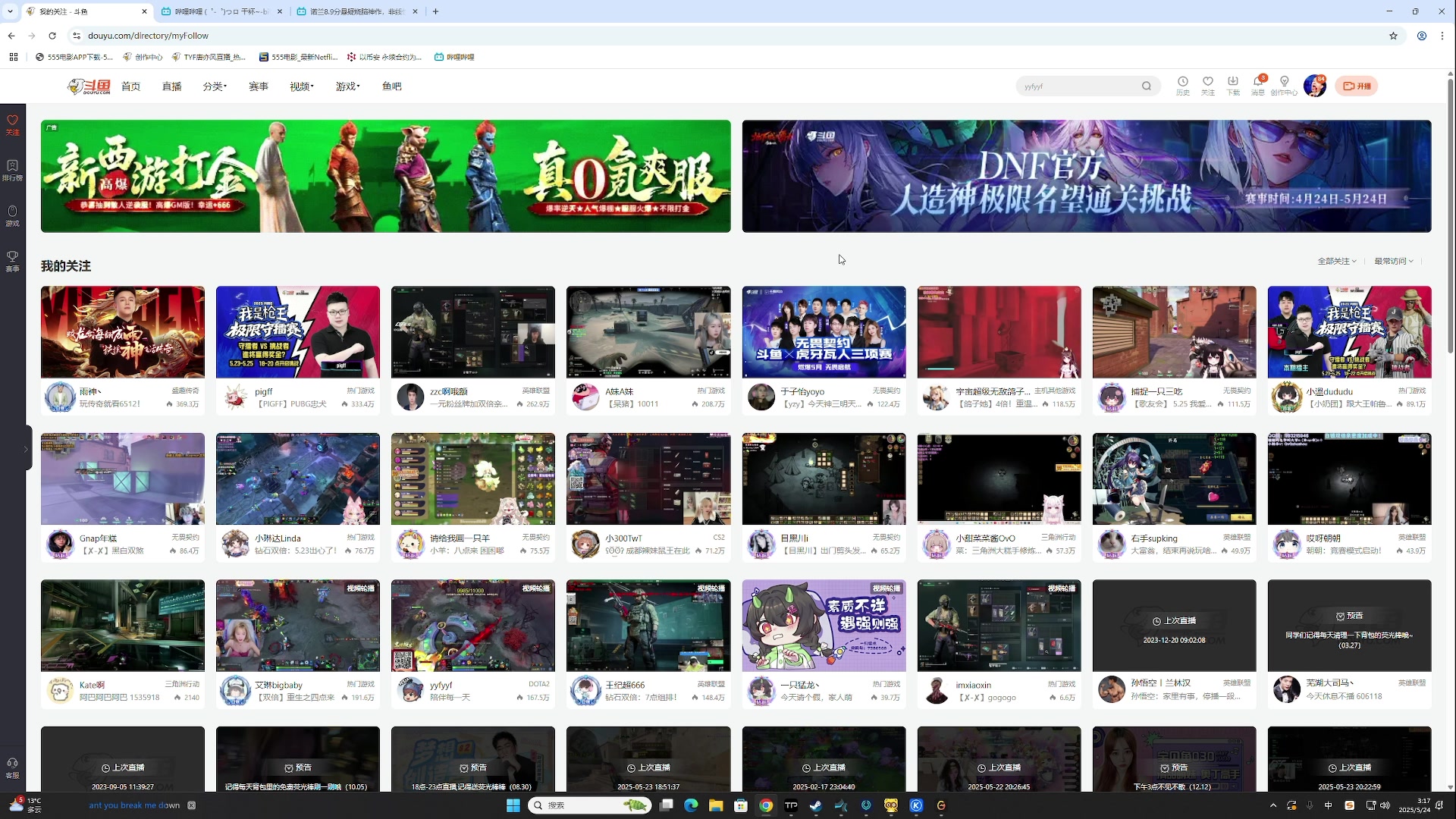Open the Chrome tab search dropdown
This screenshot has width=1456, height=819.
pyautogui.click(x=10, y=11)
